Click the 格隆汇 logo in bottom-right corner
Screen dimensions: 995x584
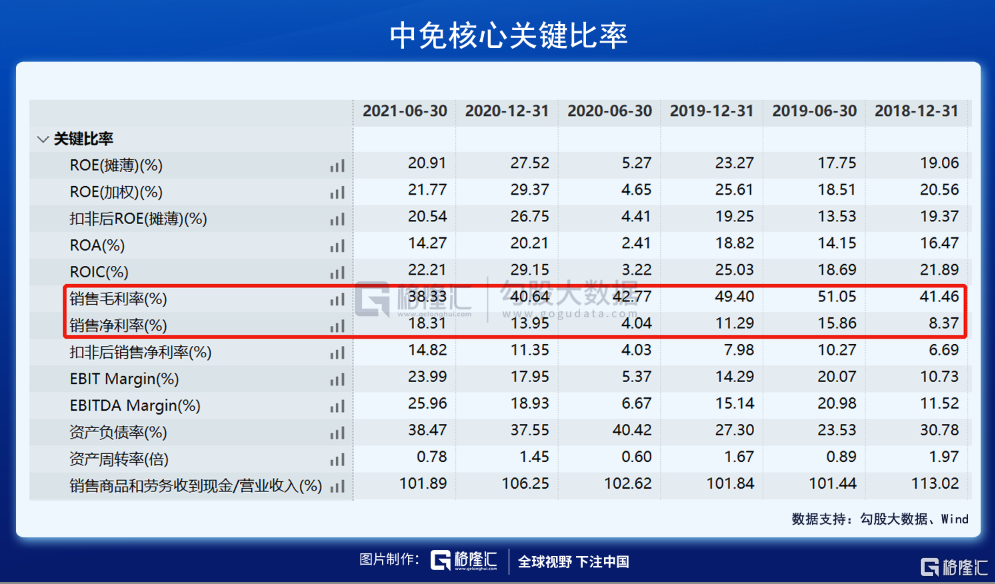(x=953, y=566)
